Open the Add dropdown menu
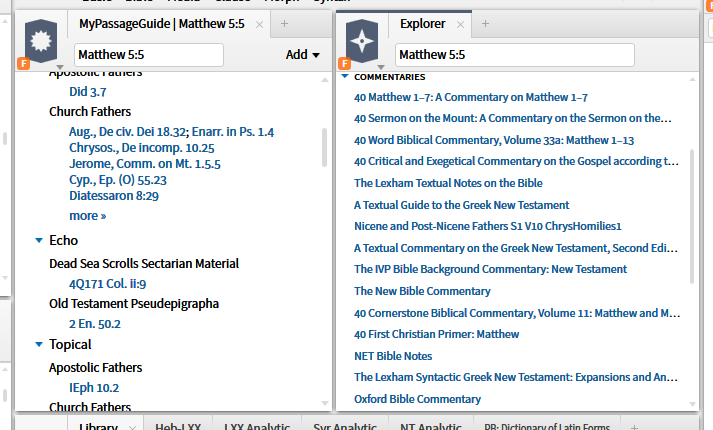The image size is (713, 430). [302, 55]
